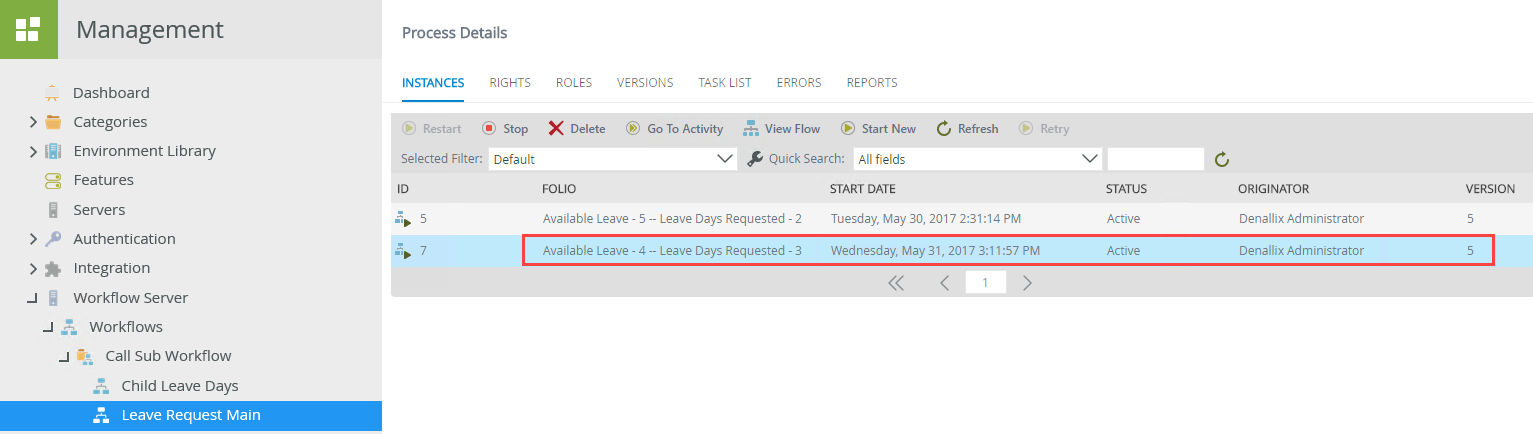This screenshot has width=1533, height=434.
Task: Click the Workflows node icon
Action: point(69,327)
